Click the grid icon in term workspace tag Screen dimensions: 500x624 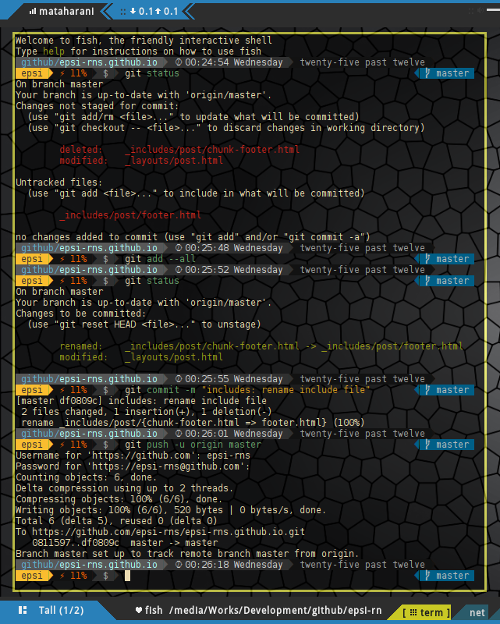point(413,612)
